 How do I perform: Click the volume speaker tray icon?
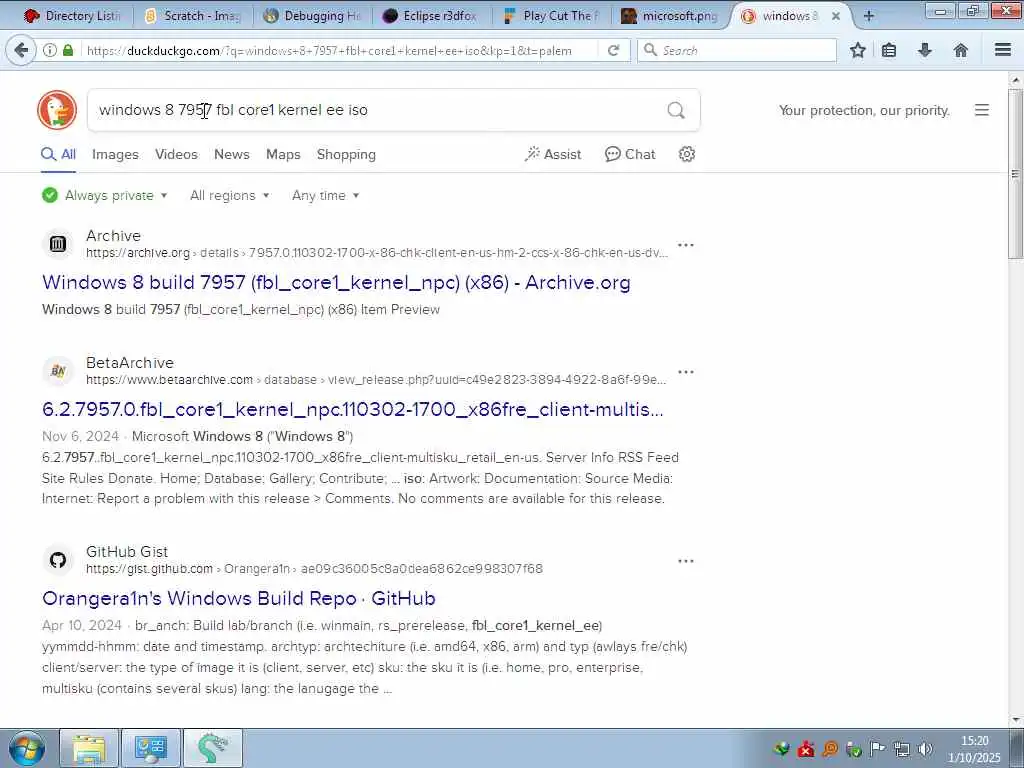click(925, 748)
